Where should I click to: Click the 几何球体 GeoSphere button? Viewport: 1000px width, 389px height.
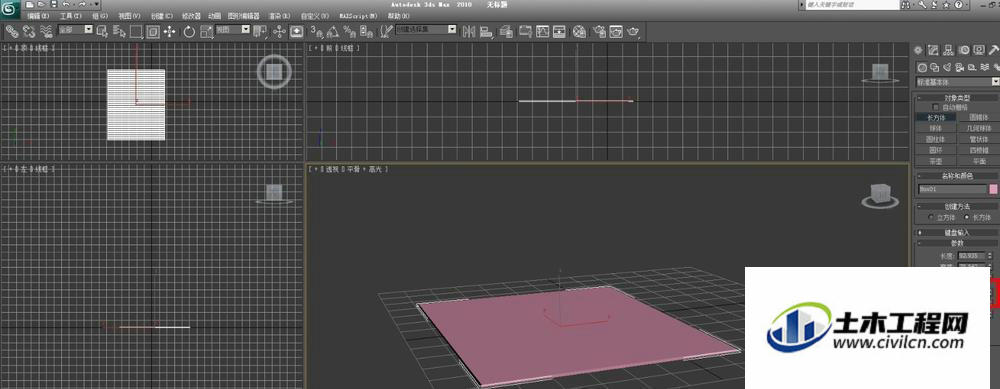979,128
